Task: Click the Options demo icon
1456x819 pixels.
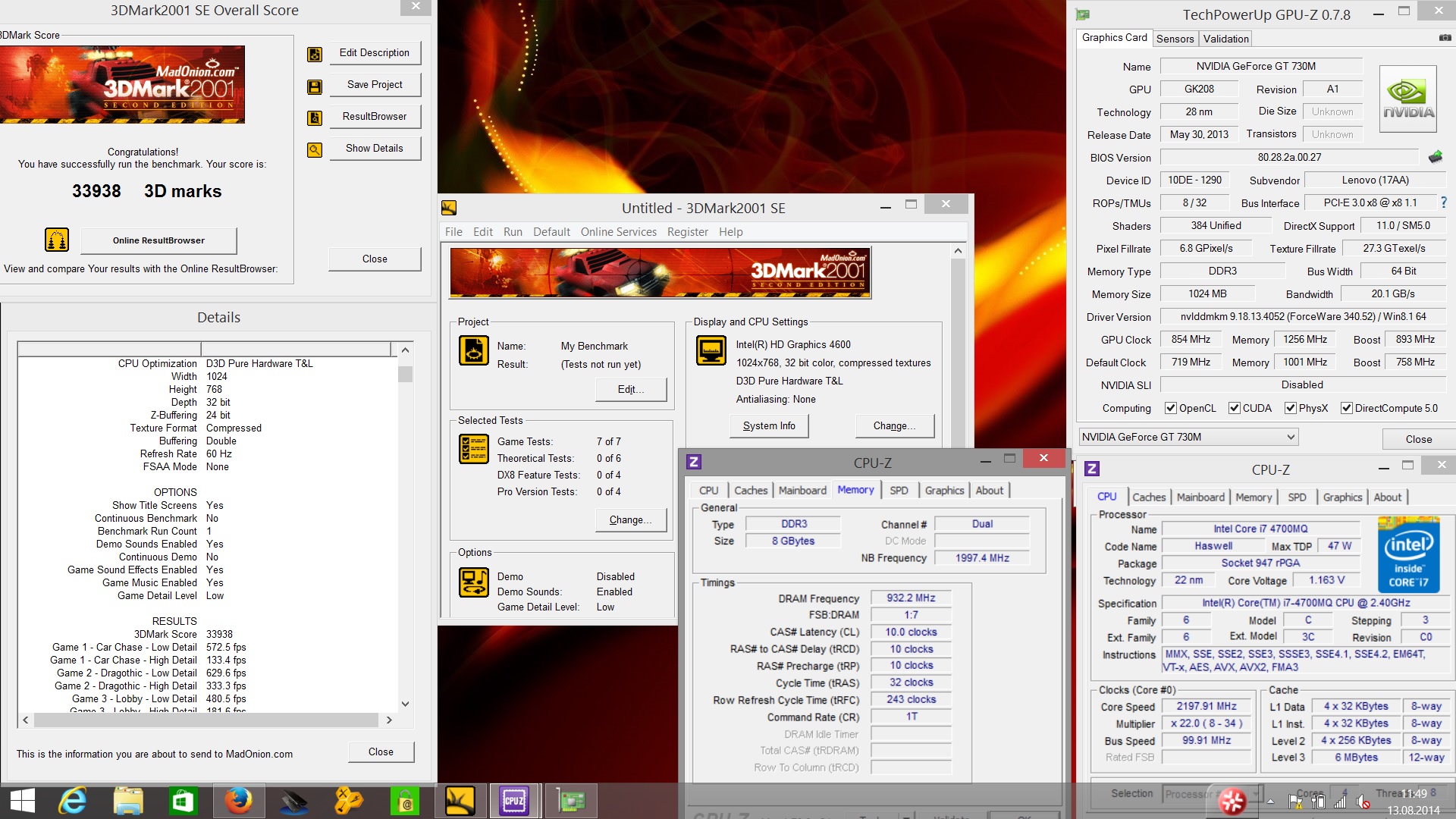Action: coord(474,582)
